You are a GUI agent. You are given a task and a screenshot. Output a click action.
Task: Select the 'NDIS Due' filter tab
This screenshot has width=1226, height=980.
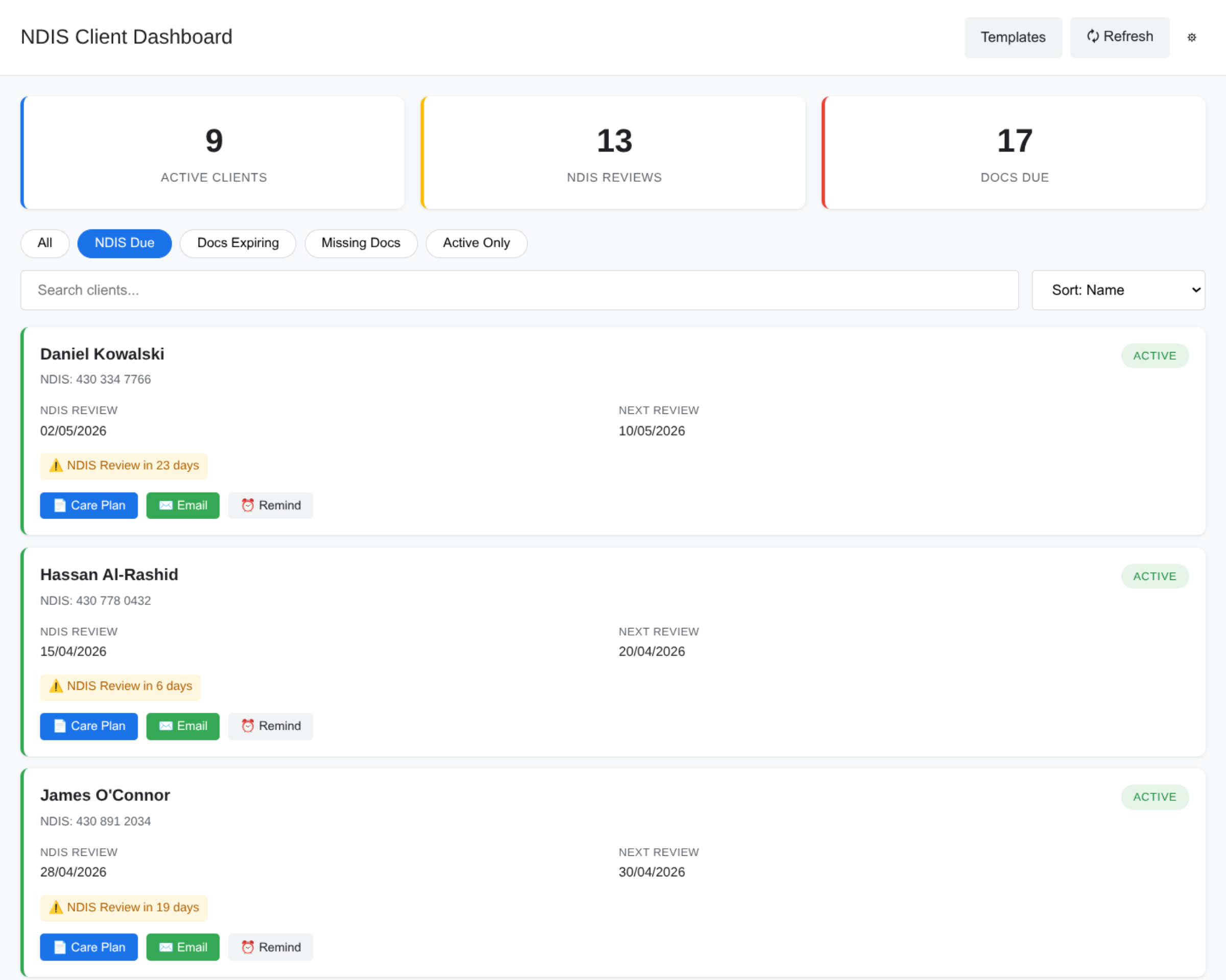[x=125, y=243]
